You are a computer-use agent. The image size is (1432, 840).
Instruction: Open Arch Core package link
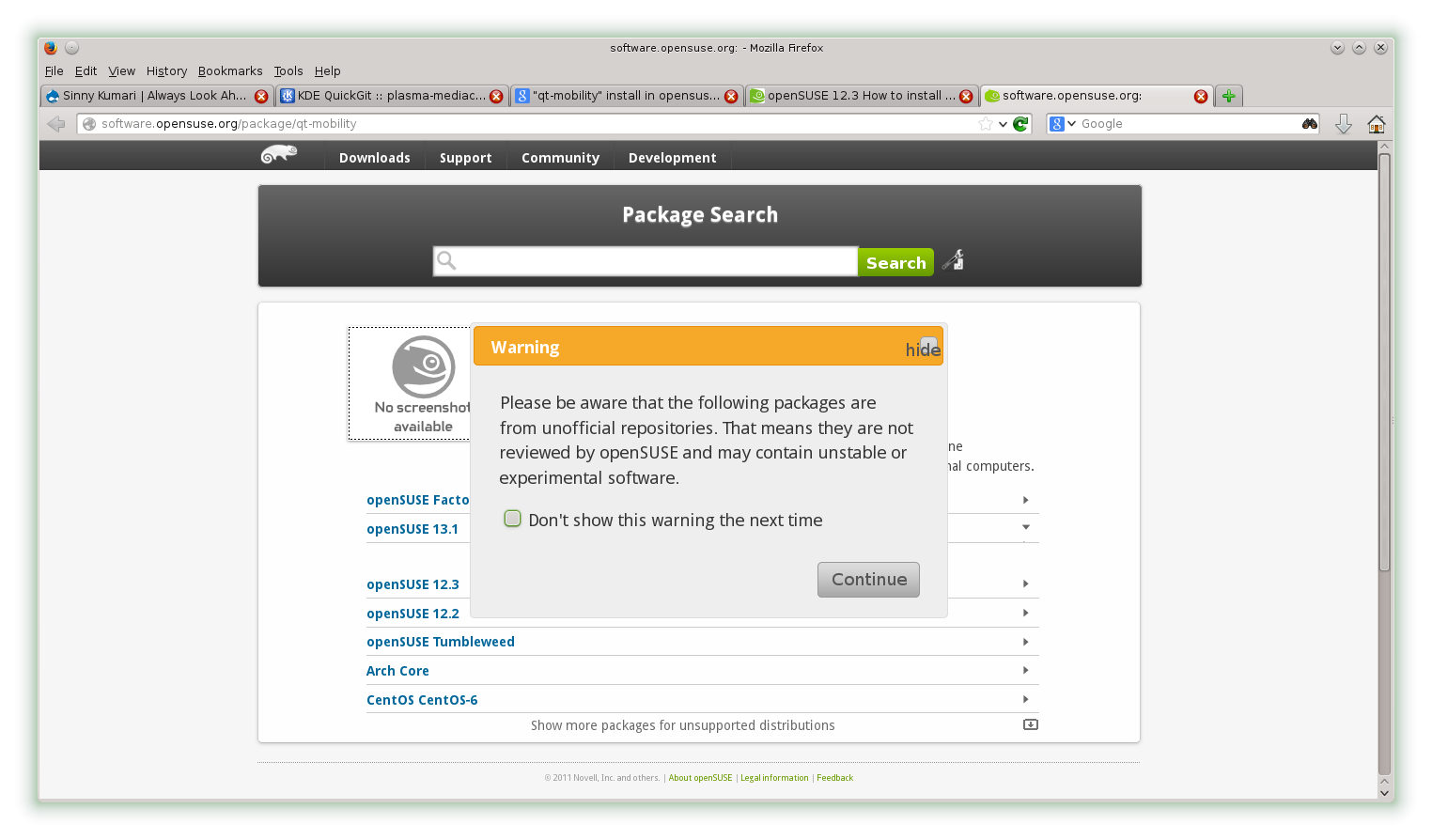tap(397, 671)
